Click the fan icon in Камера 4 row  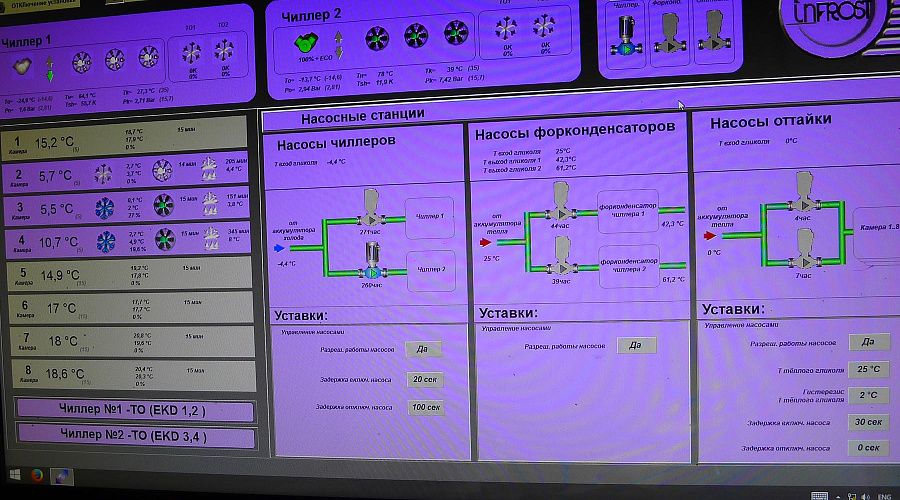165,239
